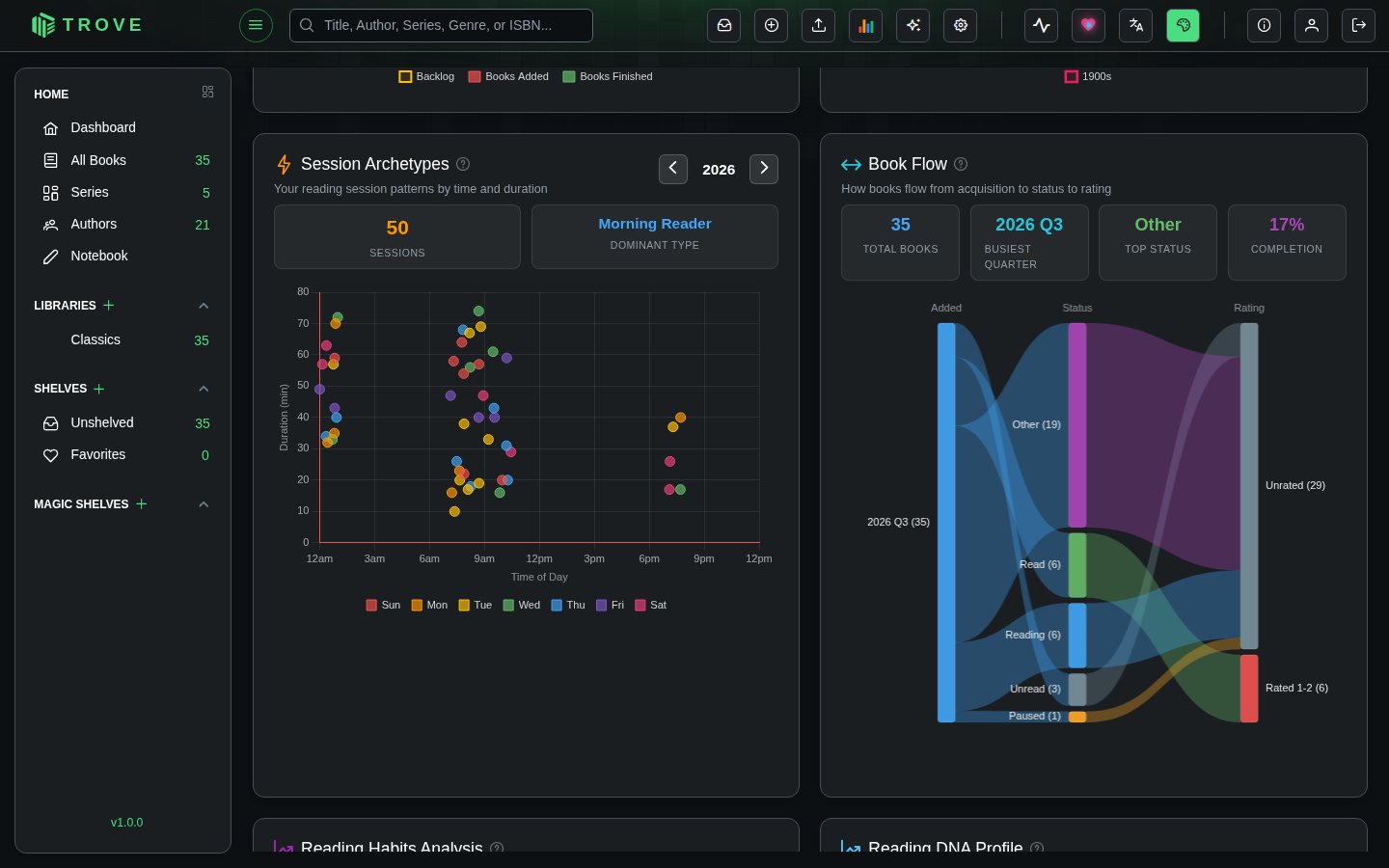Click the logout icon
This screenshot has height=868, width=1389.
(1358, 25)
